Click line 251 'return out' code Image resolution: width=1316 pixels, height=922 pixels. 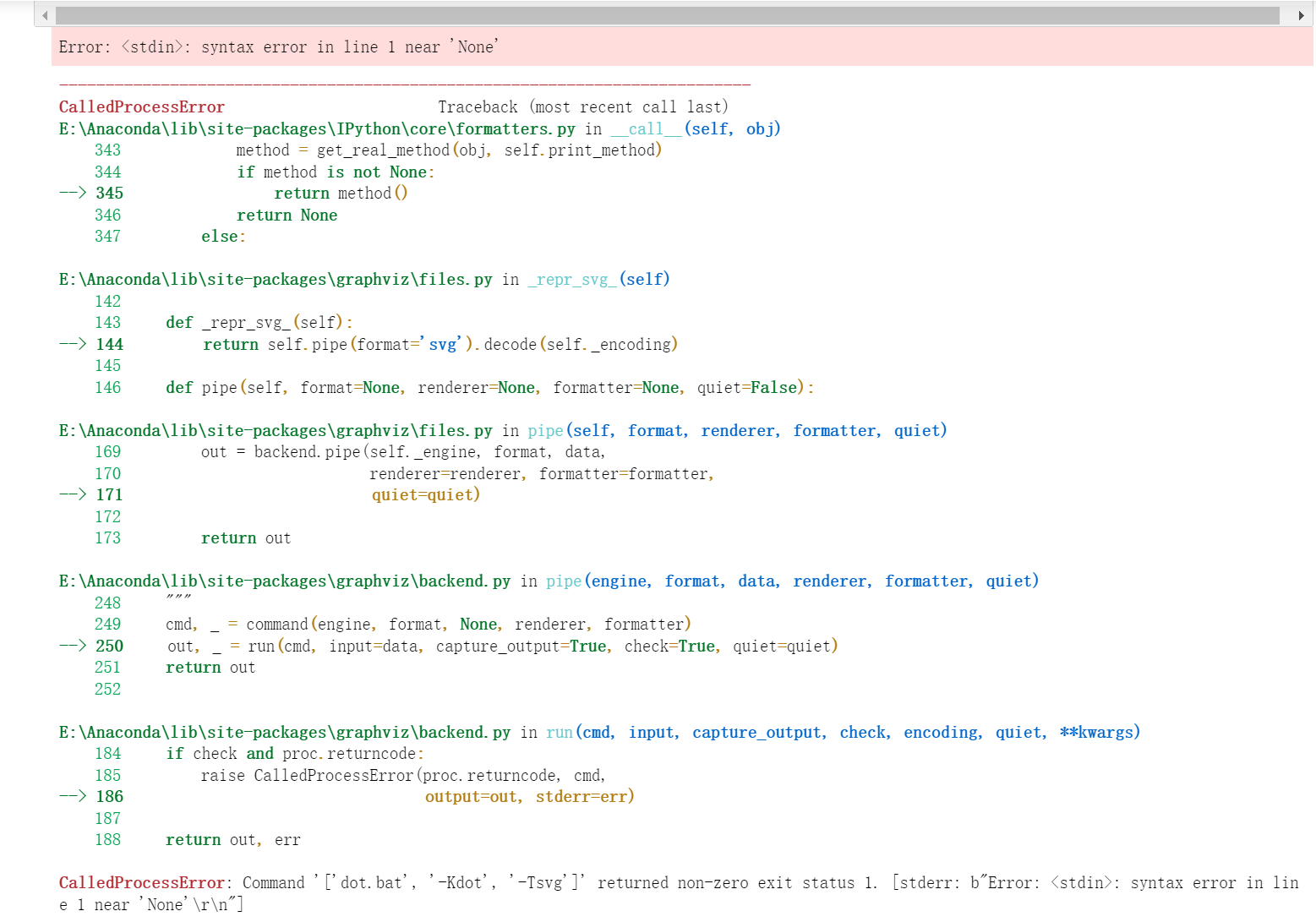tap(210, 668)
